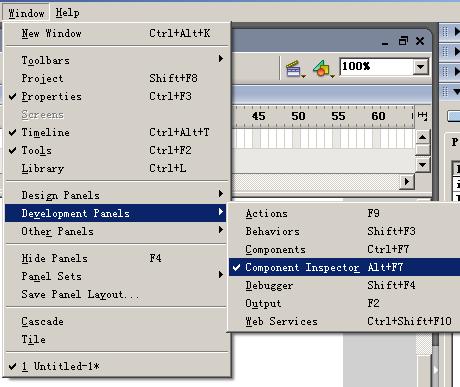
Task: Restore the document window
Action: (x=403, y=41)
